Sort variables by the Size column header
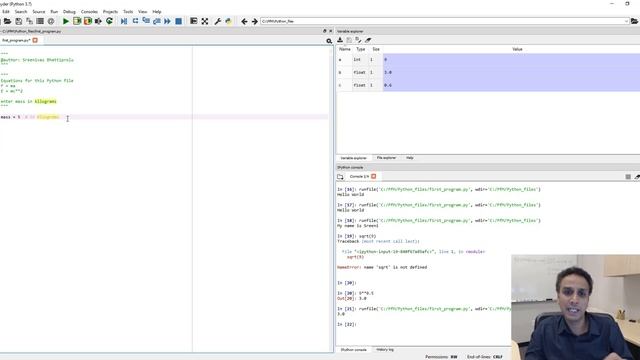640x360 pixels. (376, 49)
